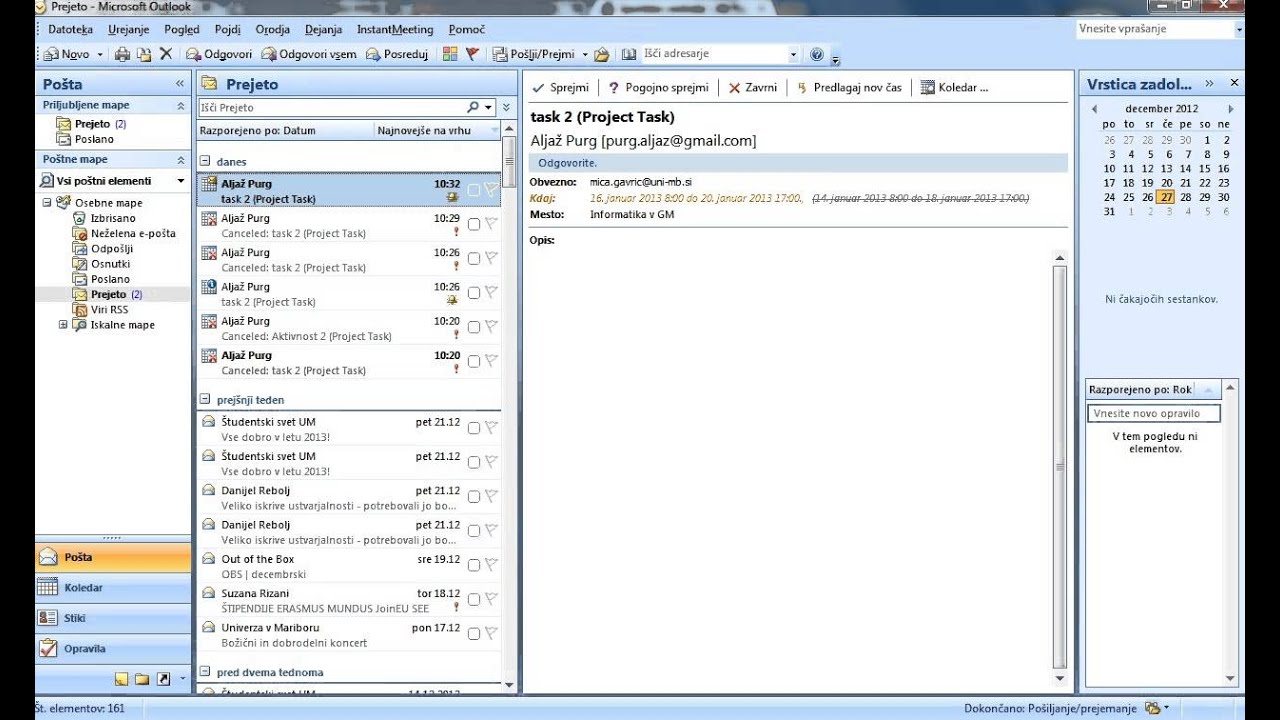Switch to Stiki in navigation pane

(113, 618)
